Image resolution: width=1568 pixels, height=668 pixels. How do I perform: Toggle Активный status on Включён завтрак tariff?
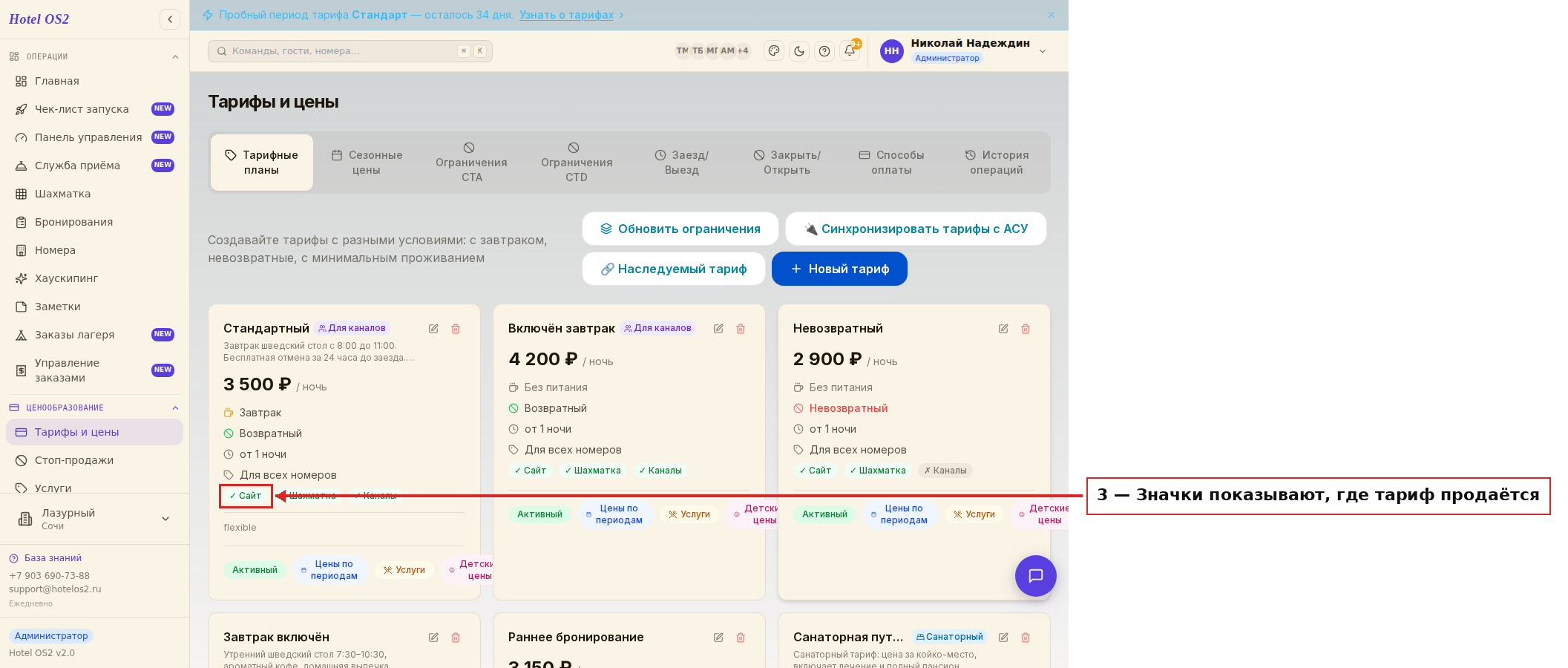click(539, 514)
